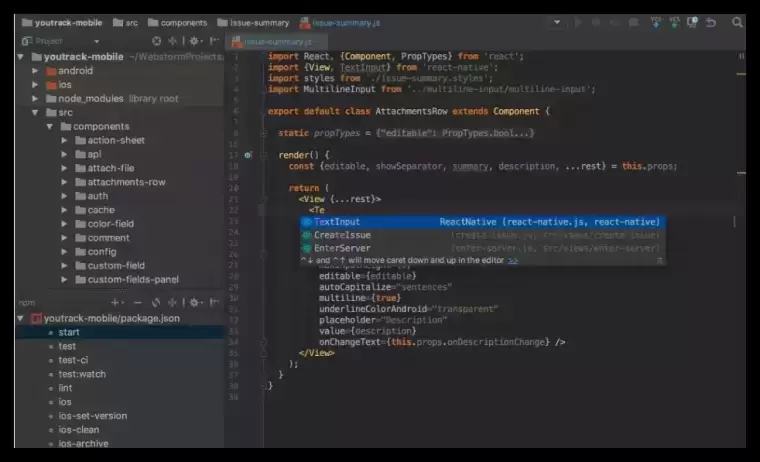
Task: Open run configuration dropdown arrow
Action: coord(557,22)
